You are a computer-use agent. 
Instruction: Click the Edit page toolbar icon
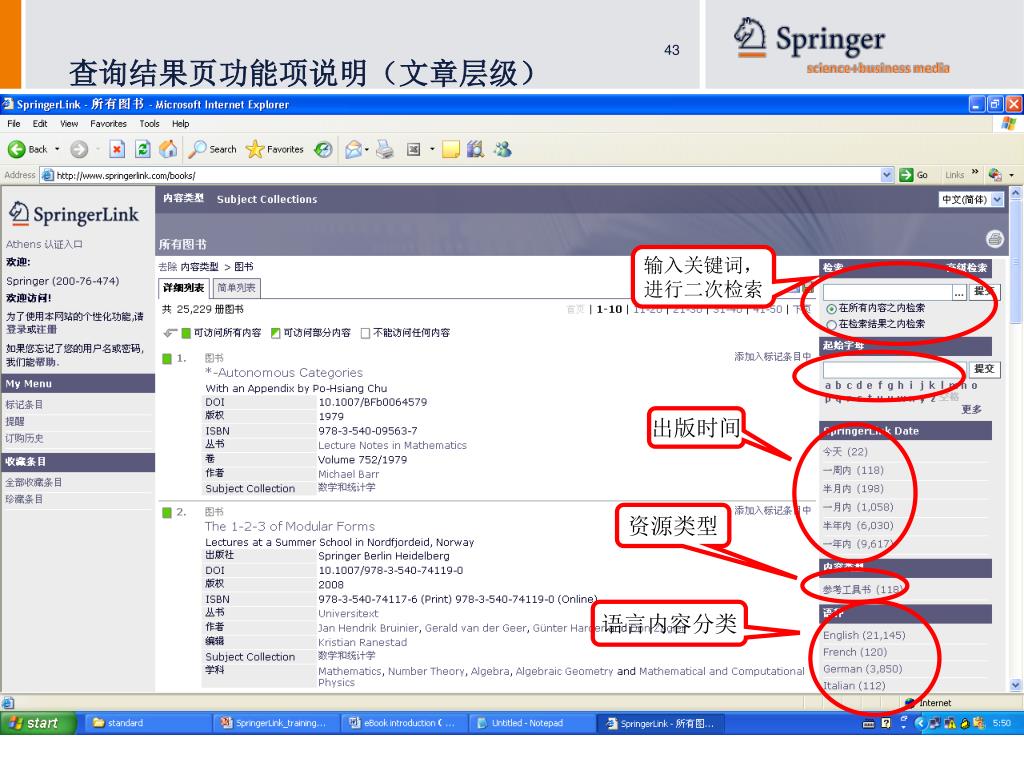tap(413, 150)
